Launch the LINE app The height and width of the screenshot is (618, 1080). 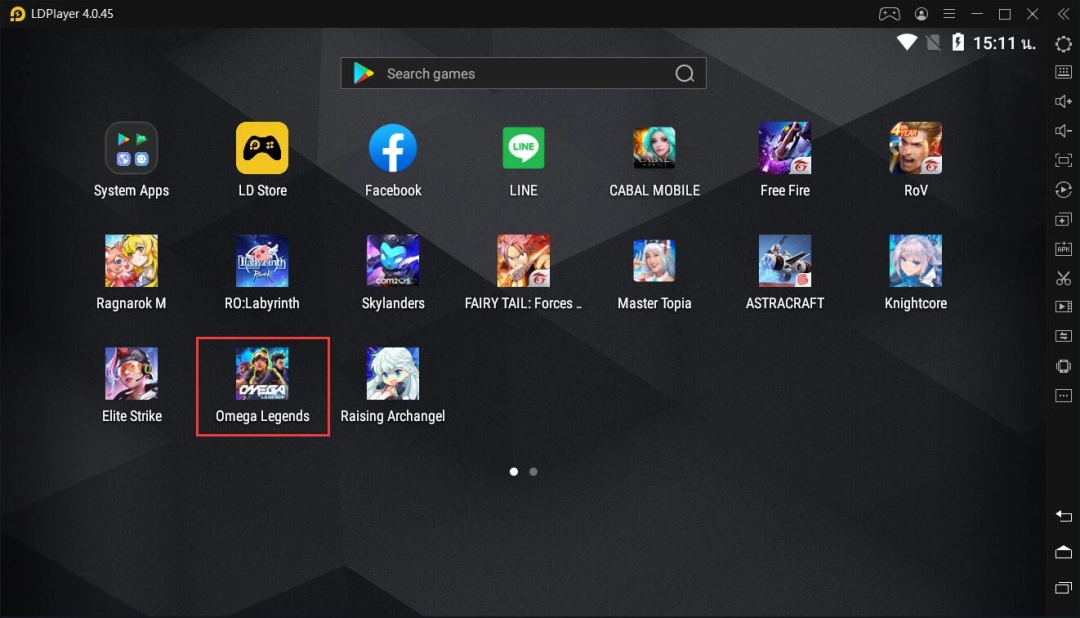[523, 147]
